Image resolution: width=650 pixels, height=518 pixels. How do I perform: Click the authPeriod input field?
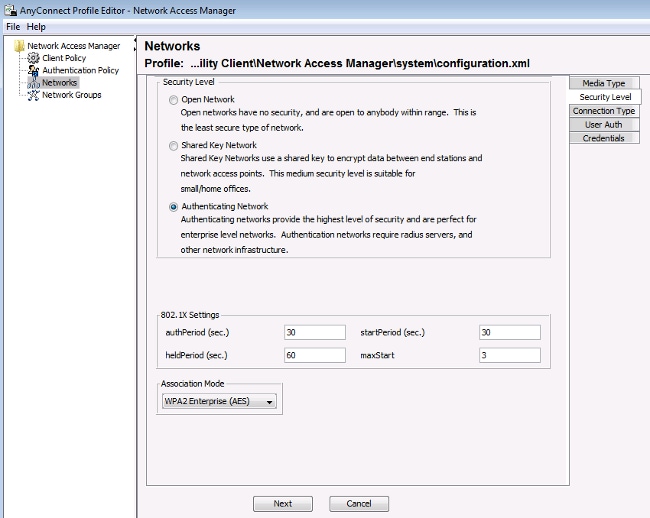click(315, 332)
